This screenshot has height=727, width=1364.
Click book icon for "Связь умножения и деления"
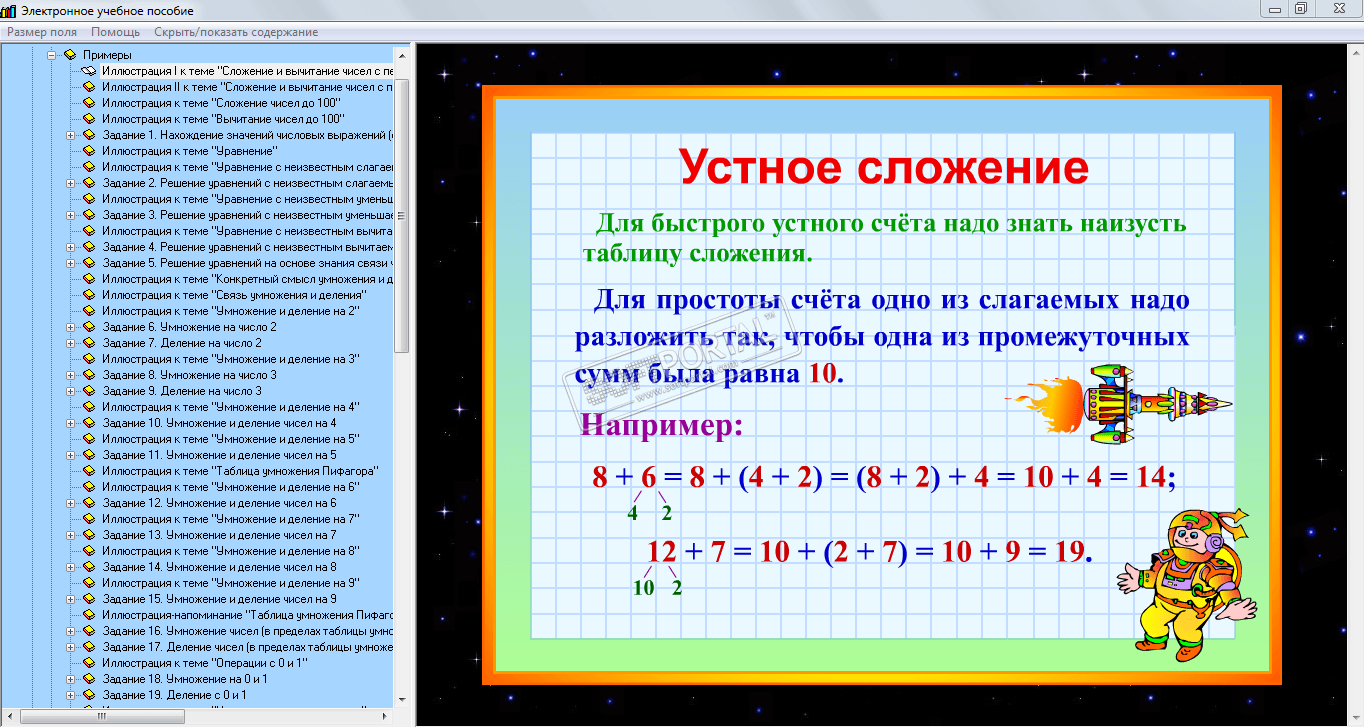click(x=88, y=295)
